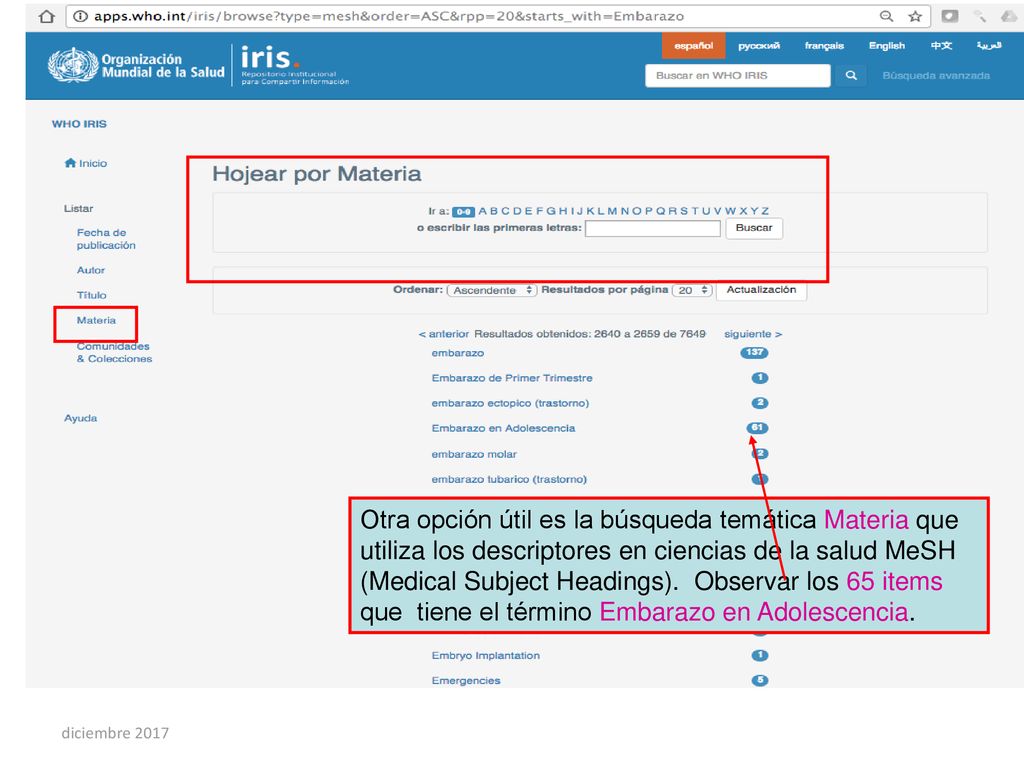Click the search magnifier button in header
Image resolution: width=1024 pixels, height=768 pixels.
(851, 76)
